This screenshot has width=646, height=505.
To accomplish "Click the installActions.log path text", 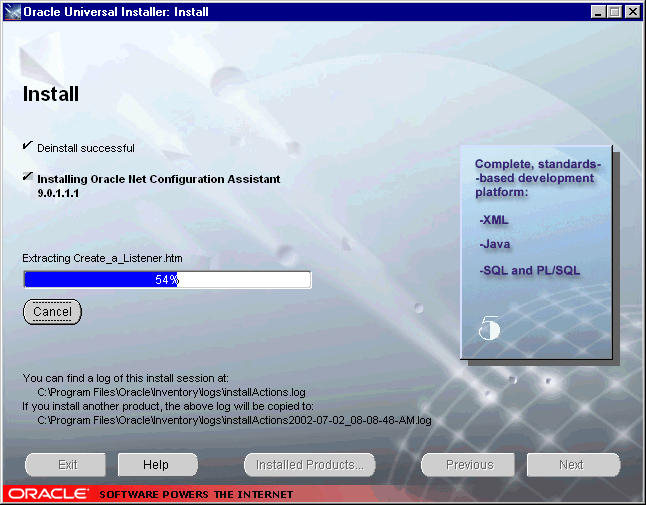I will pyautogui.click(x=171, y=392).
